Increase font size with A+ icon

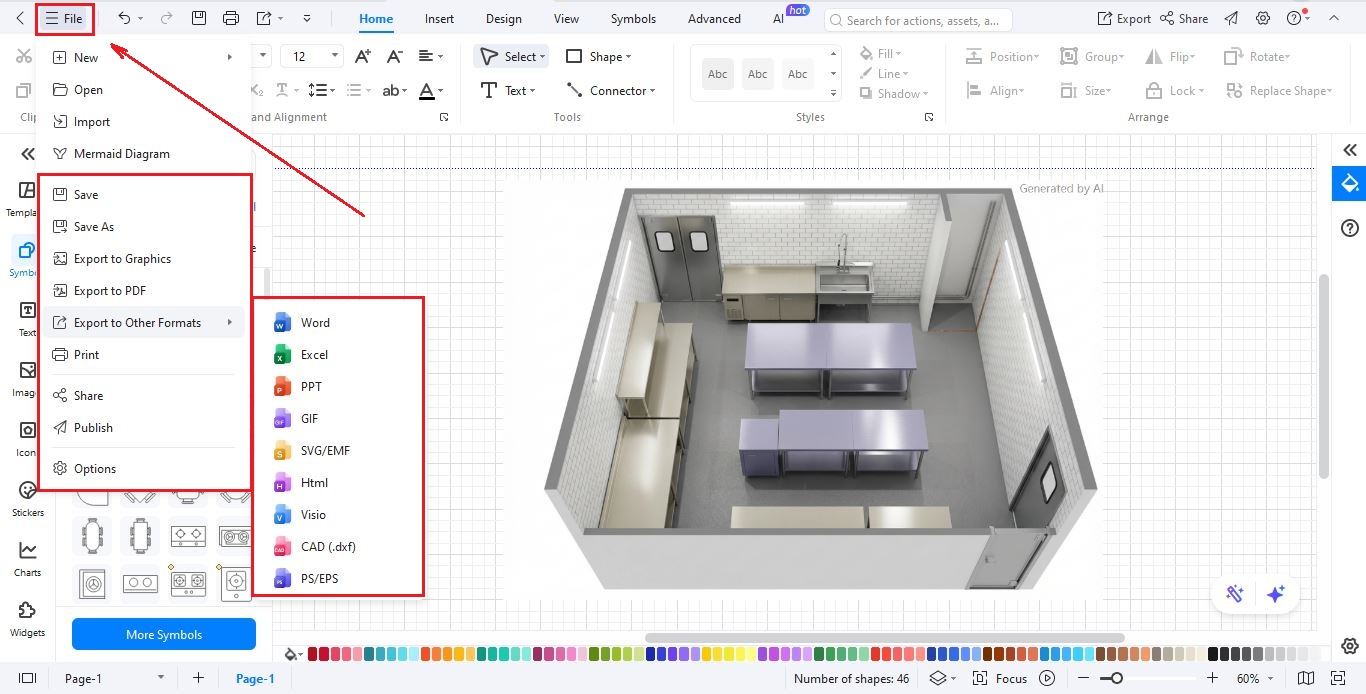click(363, 57)
